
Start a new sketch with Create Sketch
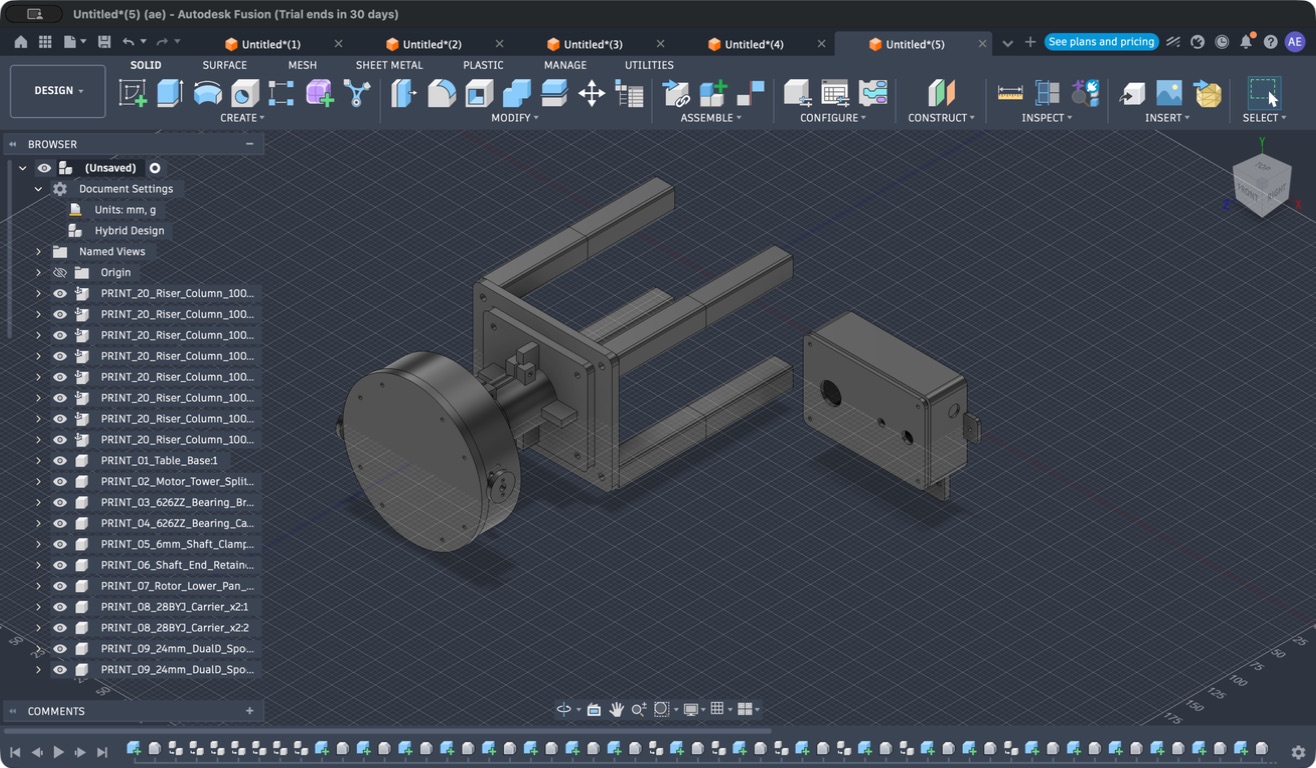[x=133, y=93]
